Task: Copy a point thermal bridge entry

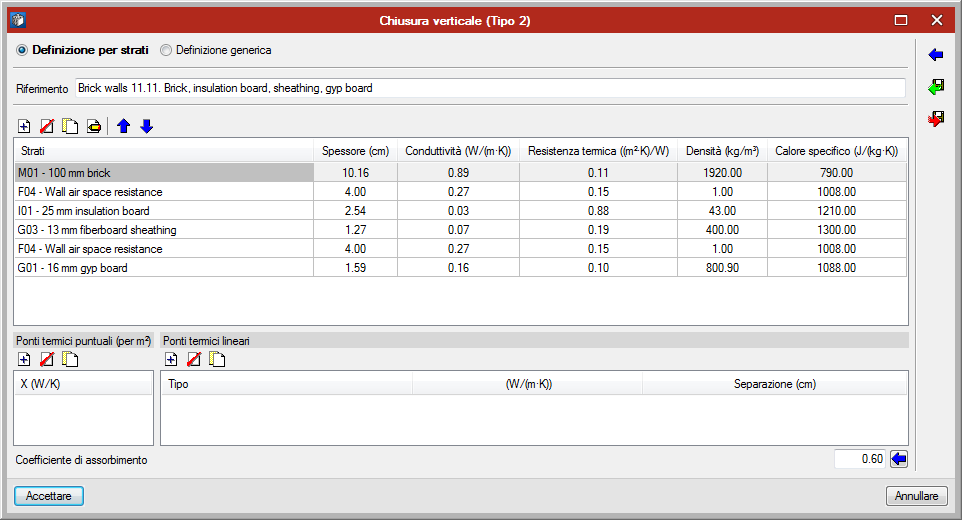Action: click(x=70, y=359)
